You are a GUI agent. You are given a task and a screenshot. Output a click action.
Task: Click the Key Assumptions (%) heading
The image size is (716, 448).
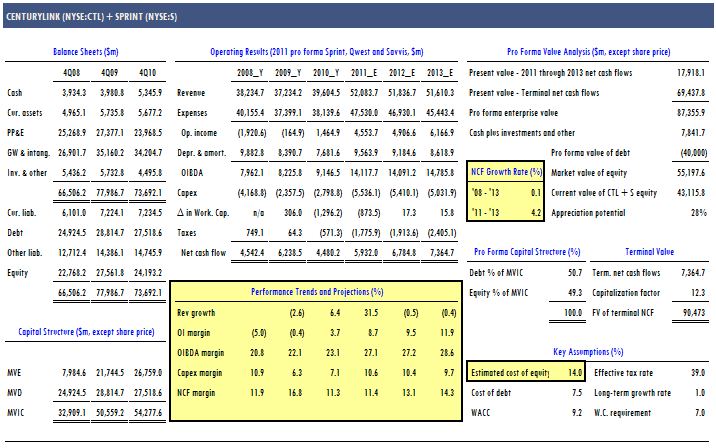point(588,352)
